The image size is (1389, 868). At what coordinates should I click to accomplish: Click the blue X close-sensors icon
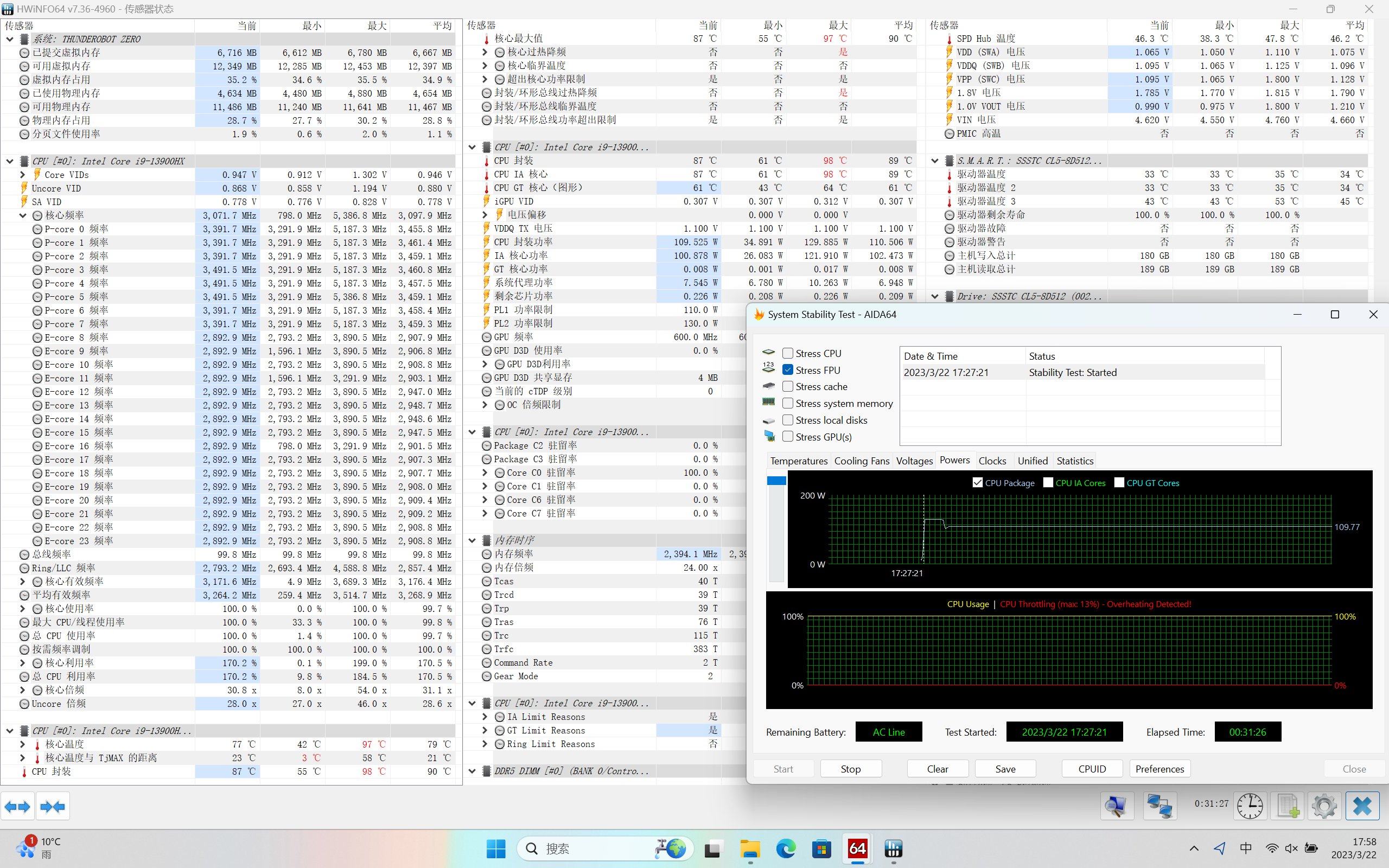pos(1362,807)
